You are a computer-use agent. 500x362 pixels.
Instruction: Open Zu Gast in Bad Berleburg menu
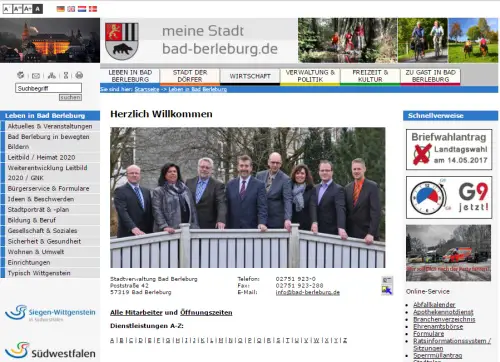tap(430, 76)
